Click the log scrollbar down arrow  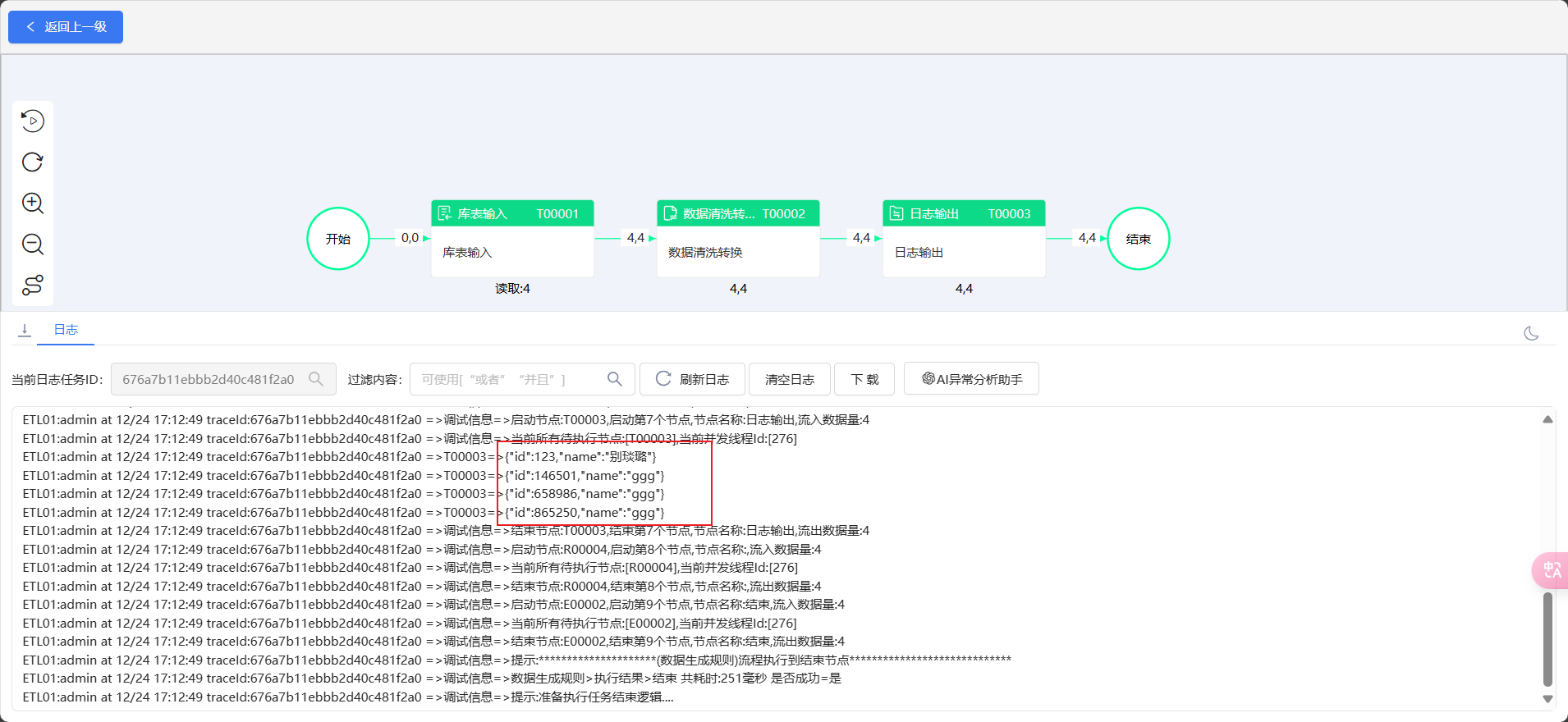point(1547,699)
